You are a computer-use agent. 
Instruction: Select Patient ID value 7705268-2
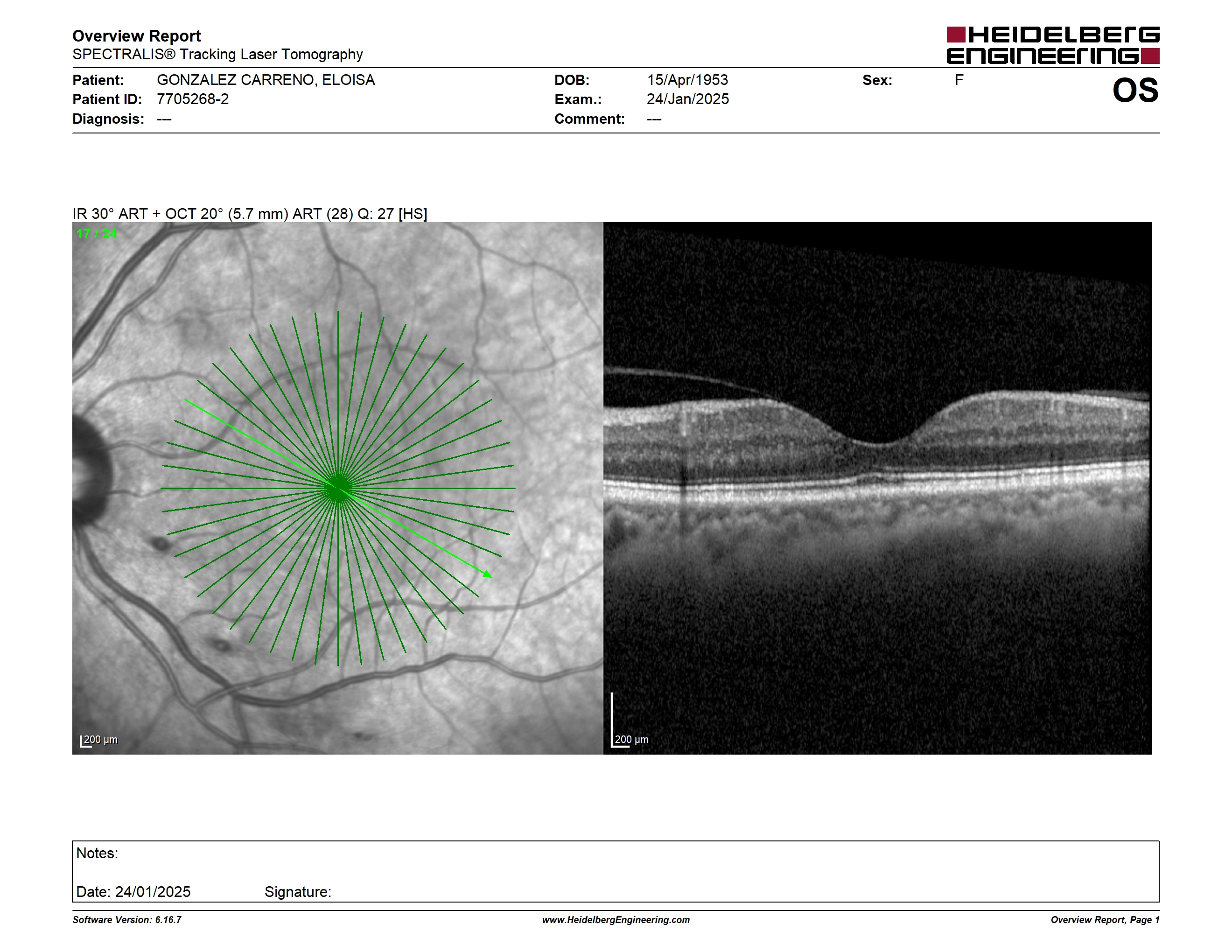coord(193,99)
